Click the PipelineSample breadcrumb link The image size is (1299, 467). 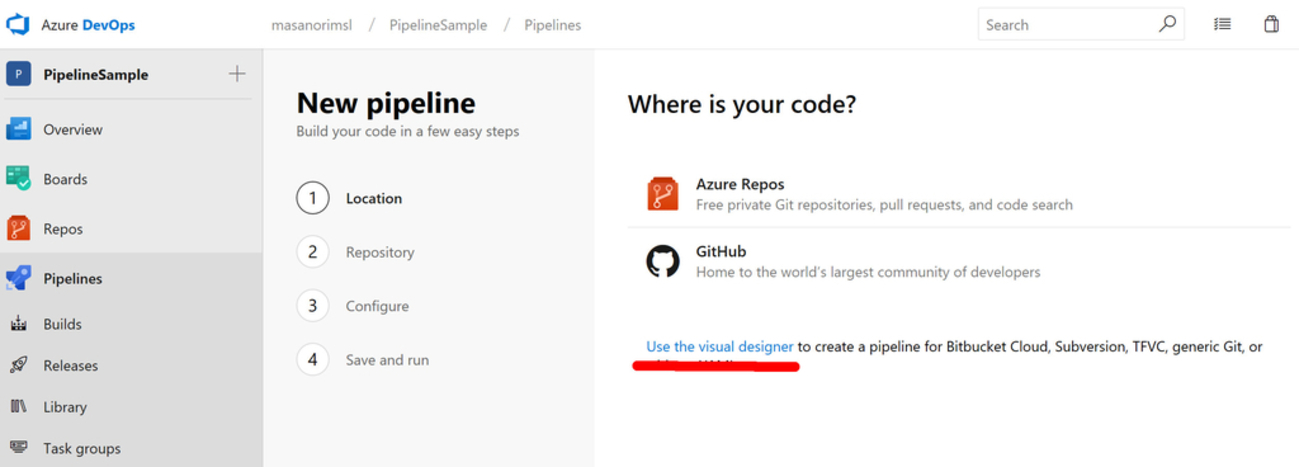coord(438,25)
